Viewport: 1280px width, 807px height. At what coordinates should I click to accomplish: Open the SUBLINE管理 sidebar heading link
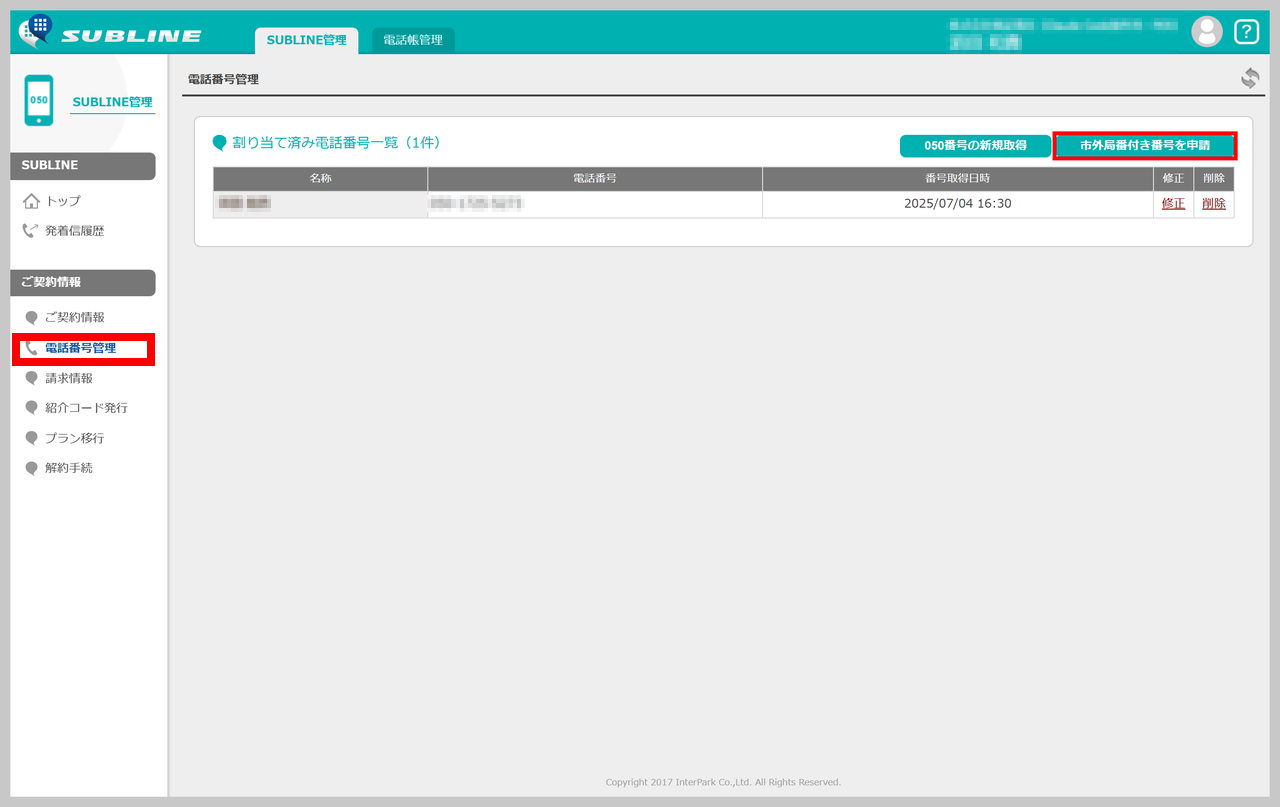tap(112, 102)
